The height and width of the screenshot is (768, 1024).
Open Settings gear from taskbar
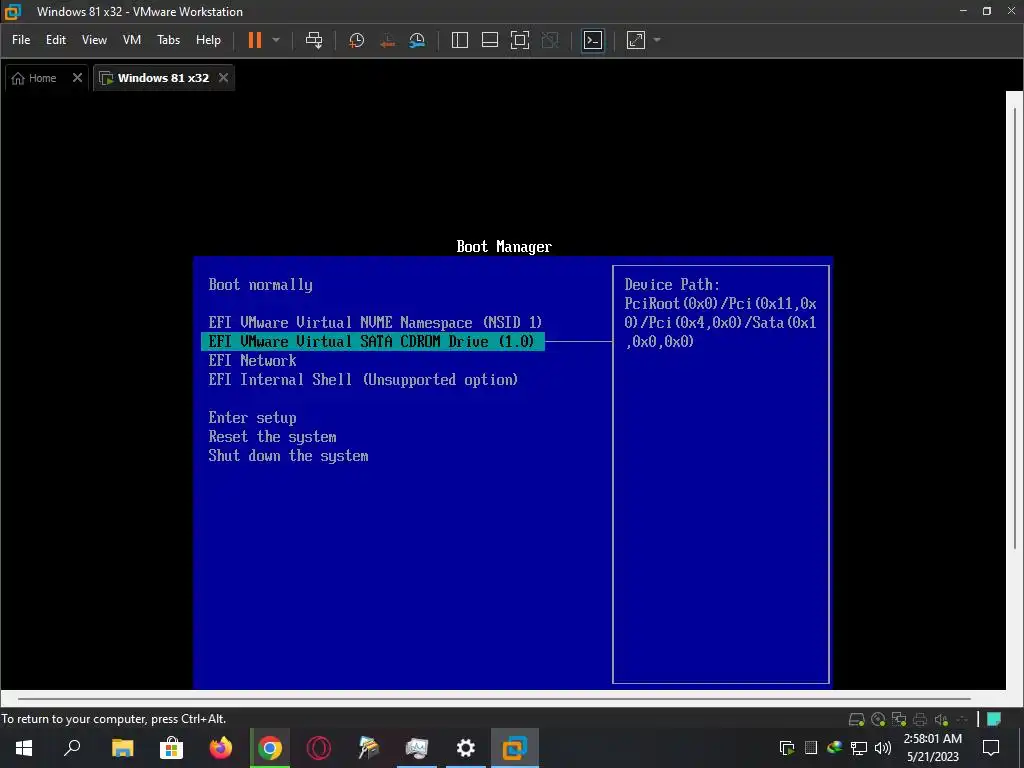click(466, 748)
